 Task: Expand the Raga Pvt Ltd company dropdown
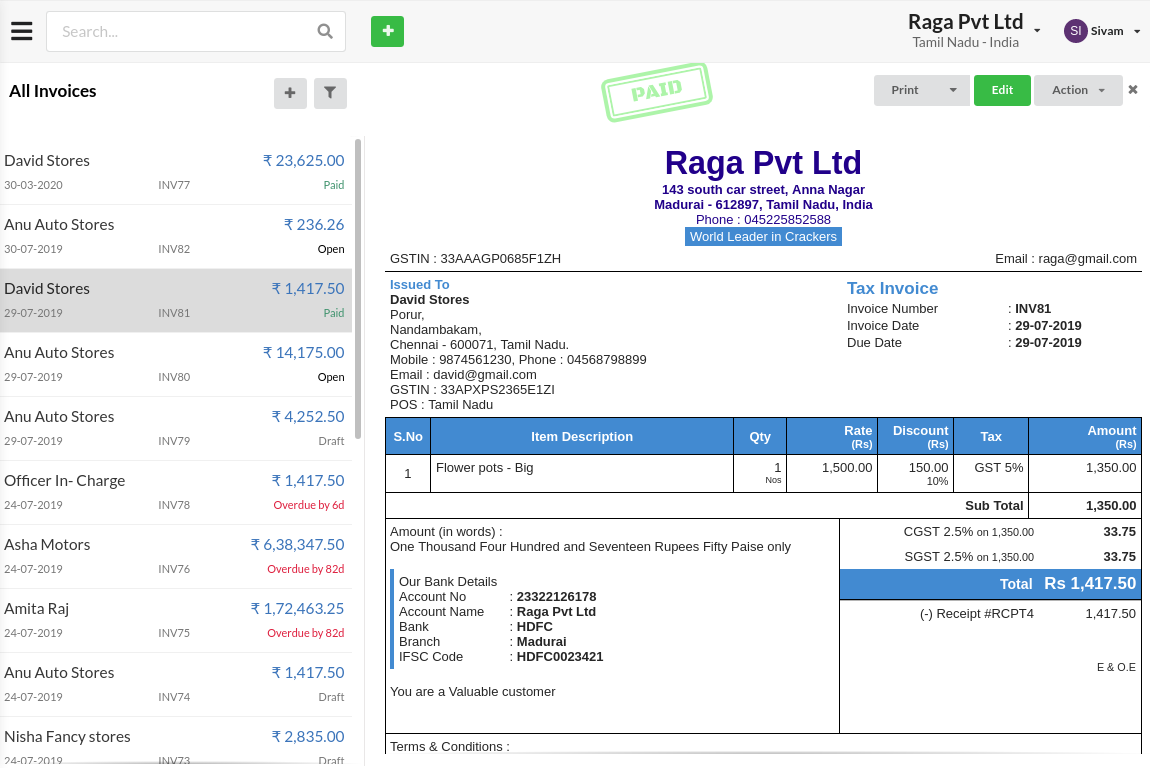click(1037, 31)
